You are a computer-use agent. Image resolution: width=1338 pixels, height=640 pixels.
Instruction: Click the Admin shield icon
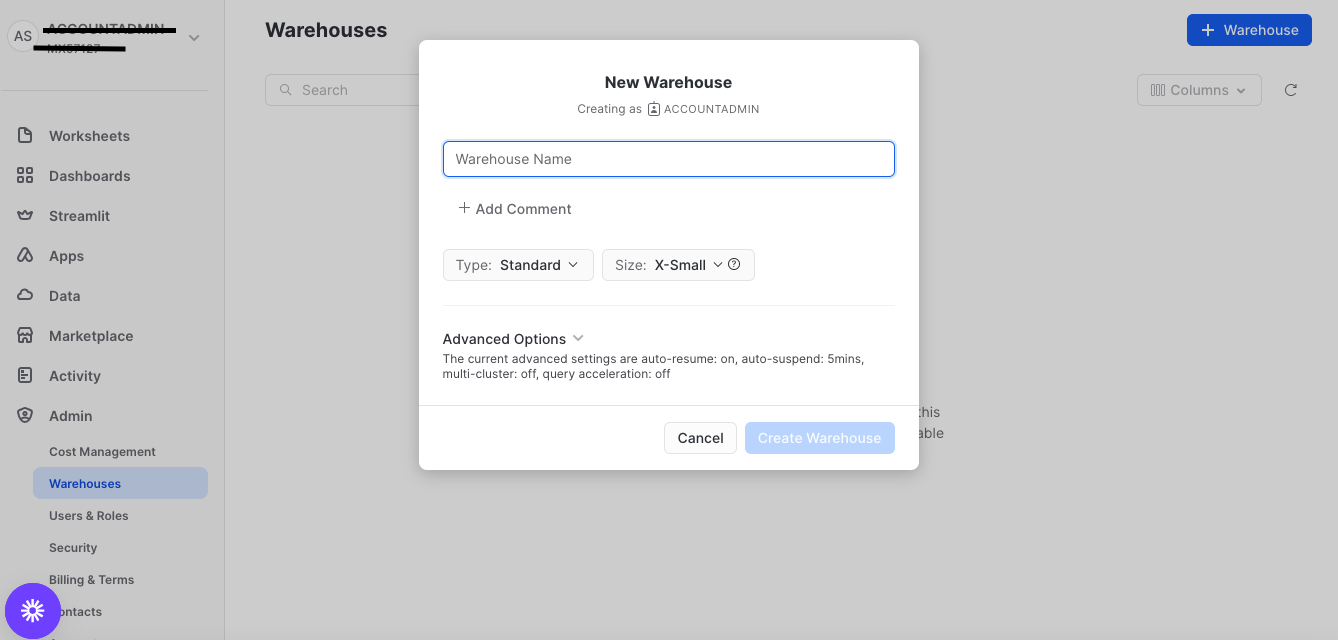click(25, 416)
